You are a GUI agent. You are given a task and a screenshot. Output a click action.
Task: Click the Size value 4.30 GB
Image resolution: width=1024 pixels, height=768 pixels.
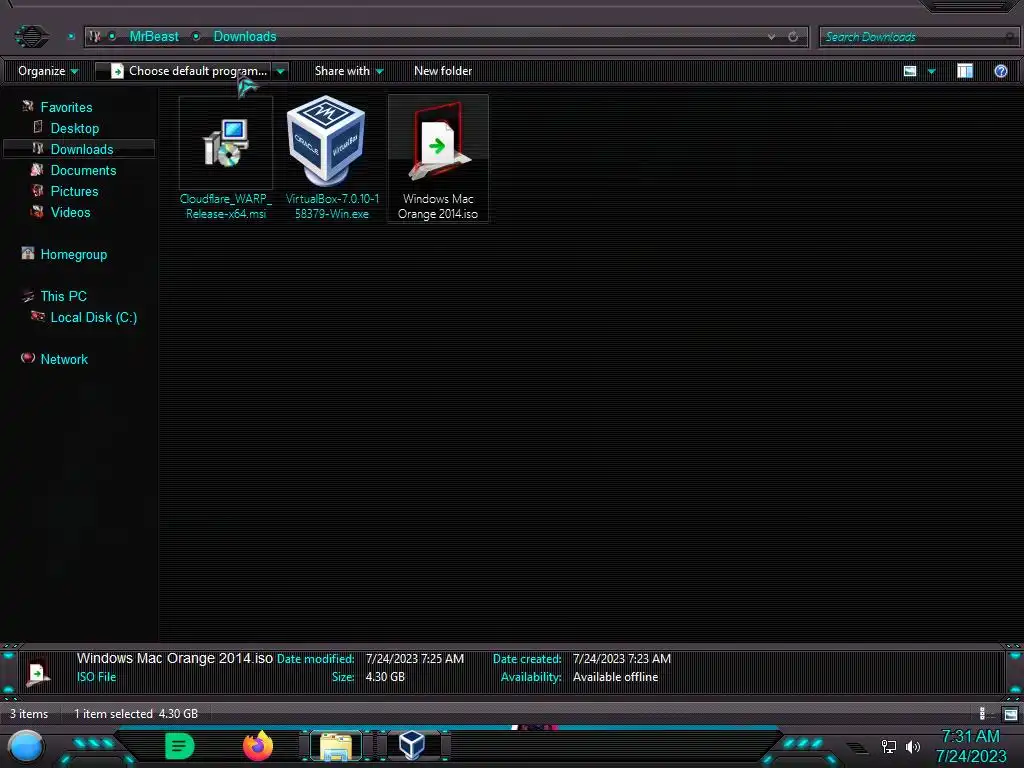pyautogui.click(x=385, y=677)
